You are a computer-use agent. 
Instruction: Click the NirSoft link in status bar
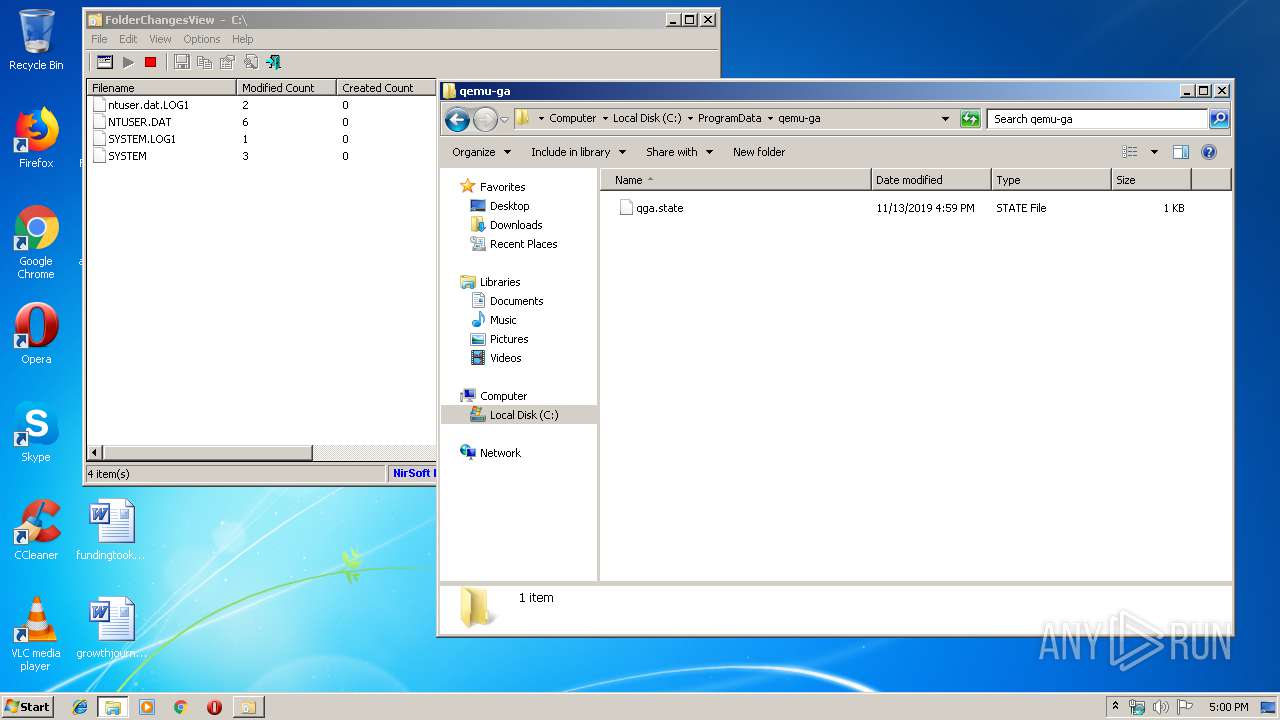[x=414, y=473]
